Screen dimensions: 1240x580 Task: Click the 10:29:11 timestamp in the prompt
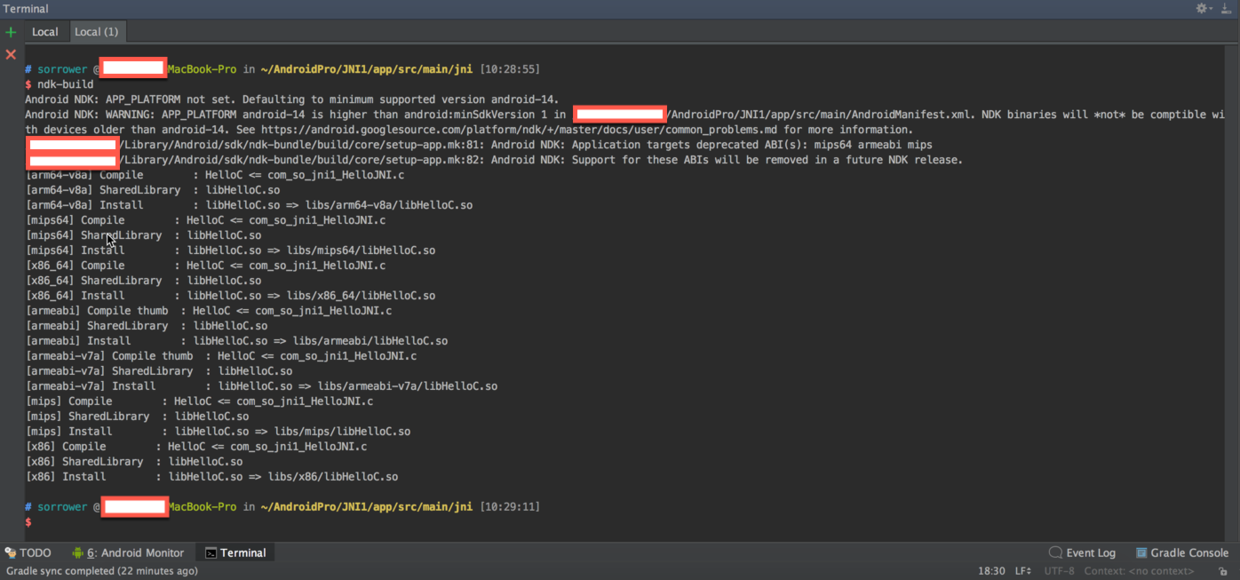coord(510,507)
